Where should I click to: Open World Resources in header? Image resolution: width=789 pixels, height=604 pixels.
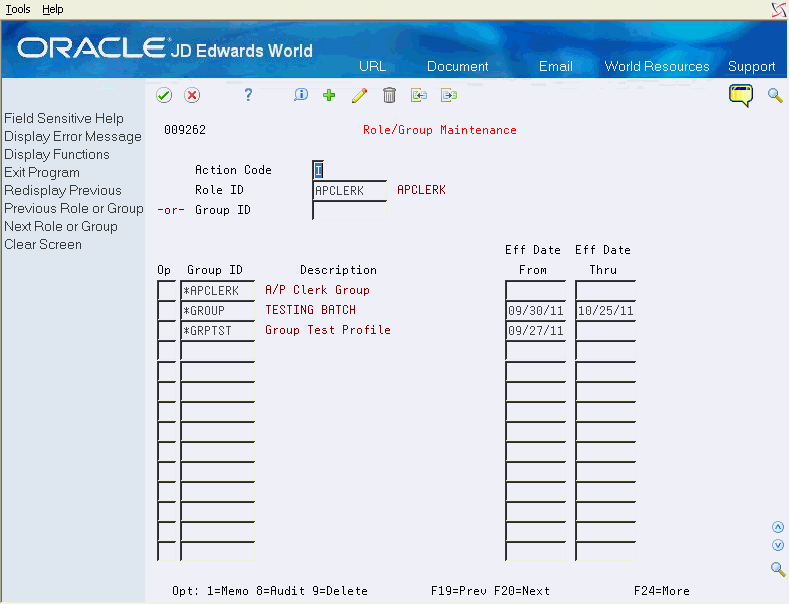pos(657,66)
